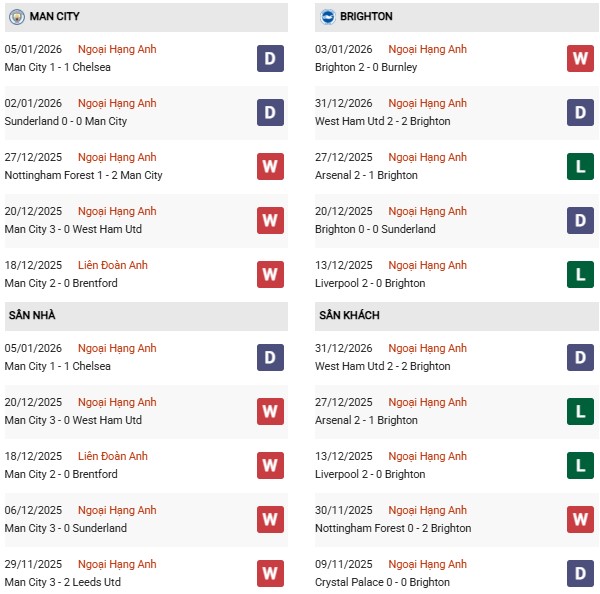
Task: Click the W badge for Nottingham Forest 1-2 Man City
Action: pyautogui.click(x=270, y=166)
